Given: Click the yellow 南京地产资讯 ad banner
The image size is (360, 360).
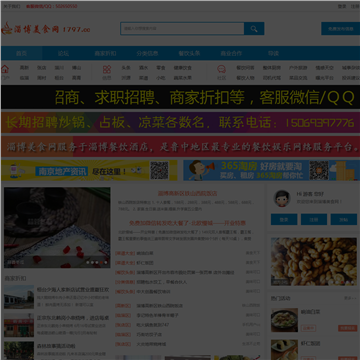Looking at the screenshot, I should click(89, 170).
